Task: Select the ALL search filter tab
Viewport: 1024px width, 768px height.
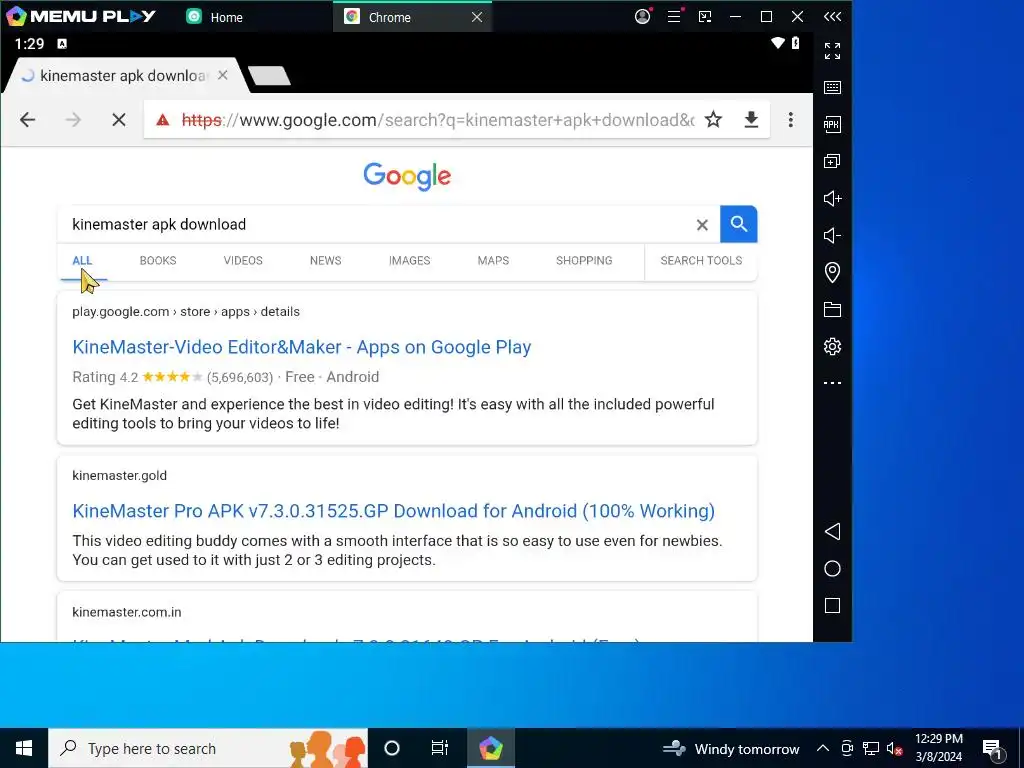Action: click(x=82, y=261)
